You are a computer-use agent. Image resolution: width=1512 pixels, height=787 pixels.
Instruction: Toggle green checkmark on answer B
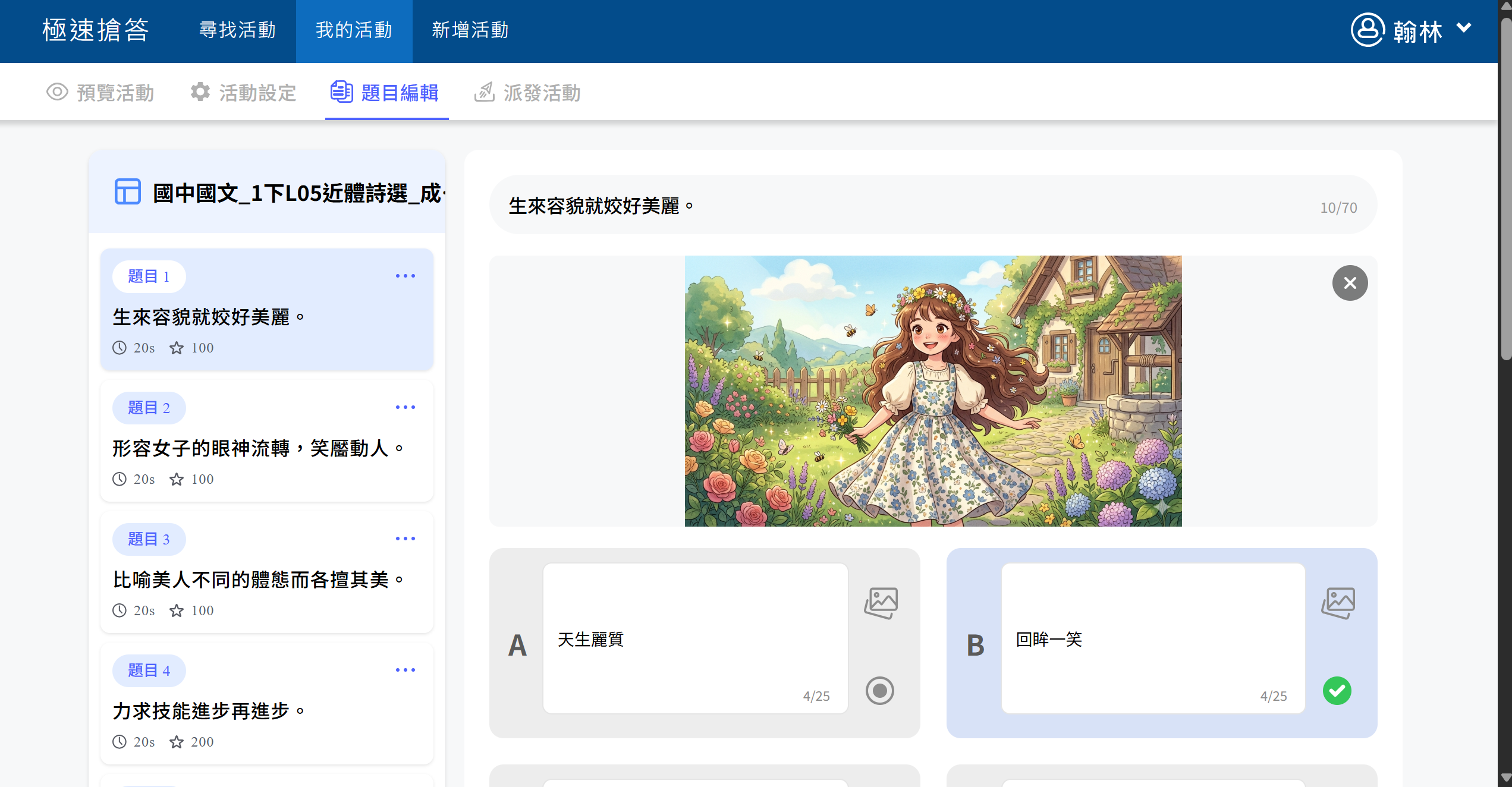[1337, 691]
